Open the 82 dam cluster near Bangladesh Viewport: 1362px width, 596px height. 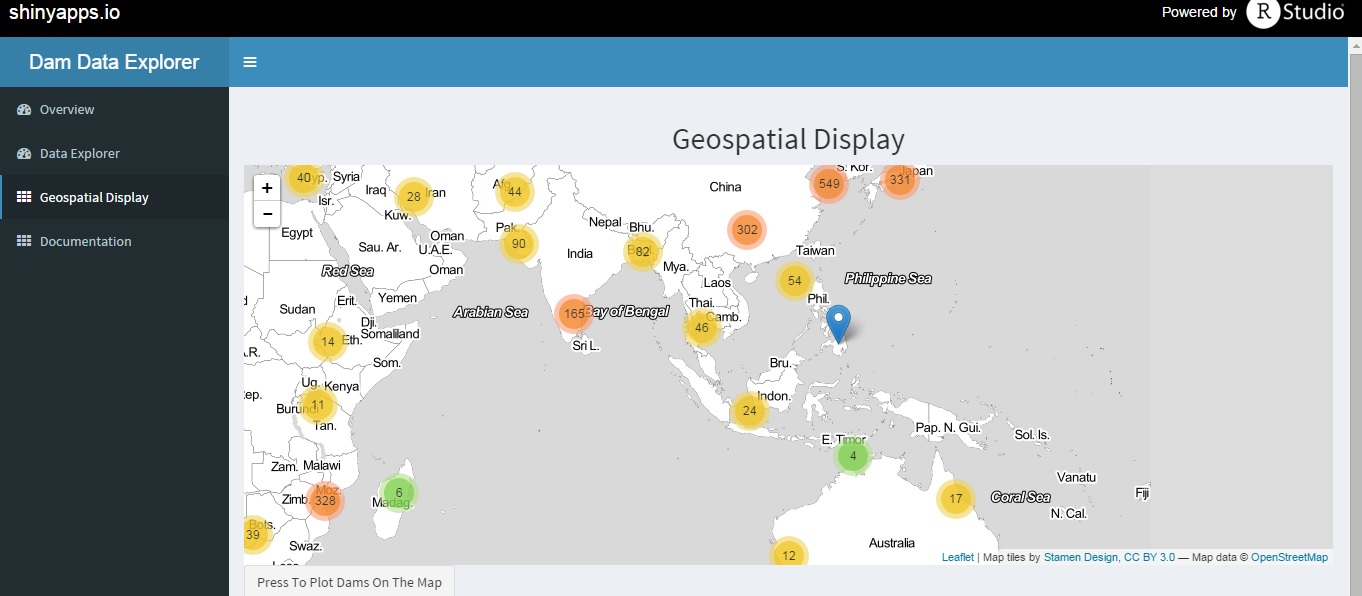[642, 251]
